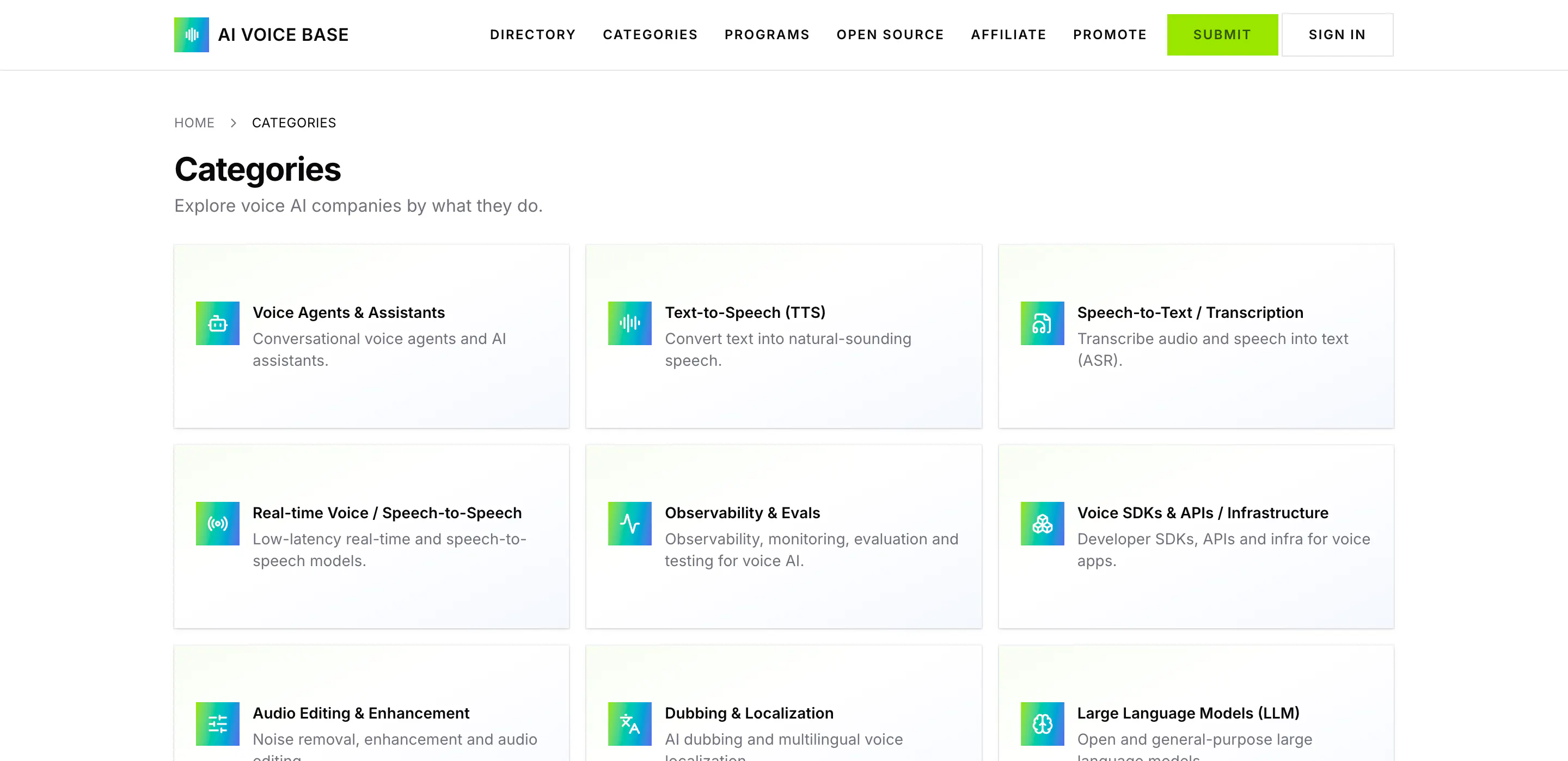The width and height of the screenshot is (1568, 761).
Task: Click 'Observability, monitoring, evaluation and testing' description
Action: [x=811, y=550]
